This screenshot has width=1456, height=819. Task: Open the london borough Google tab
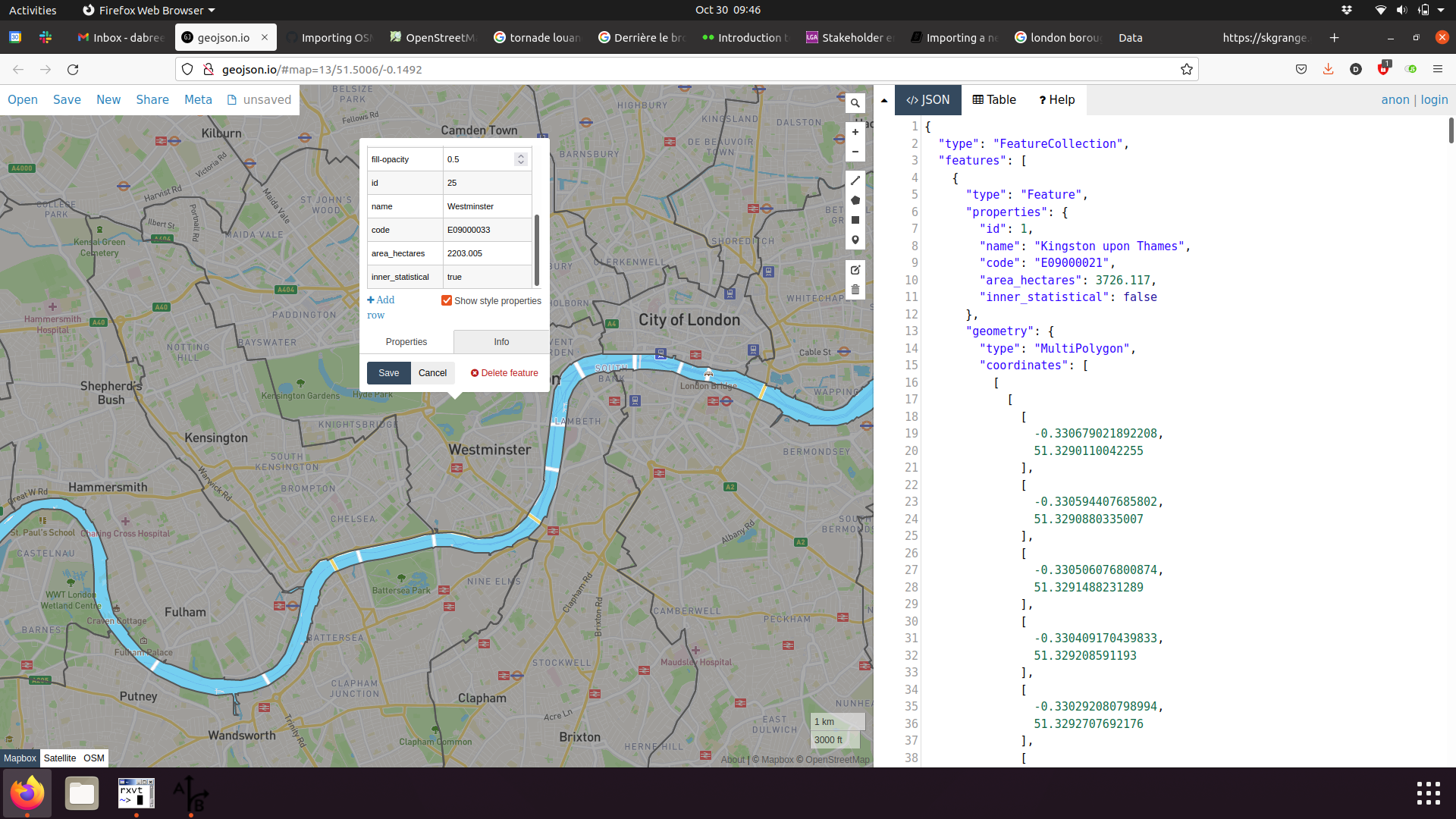pos(1059,37)
